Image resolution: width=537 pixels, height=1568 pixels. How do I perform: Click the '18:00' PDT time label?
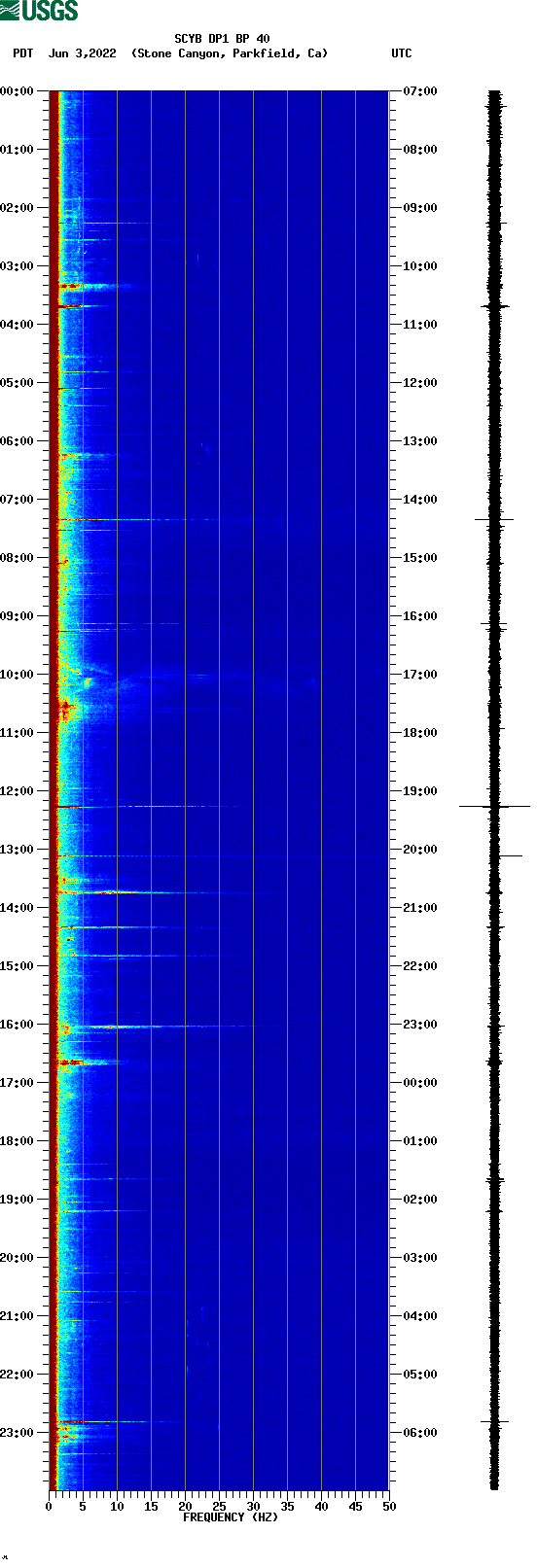(x=17, y=1141)
